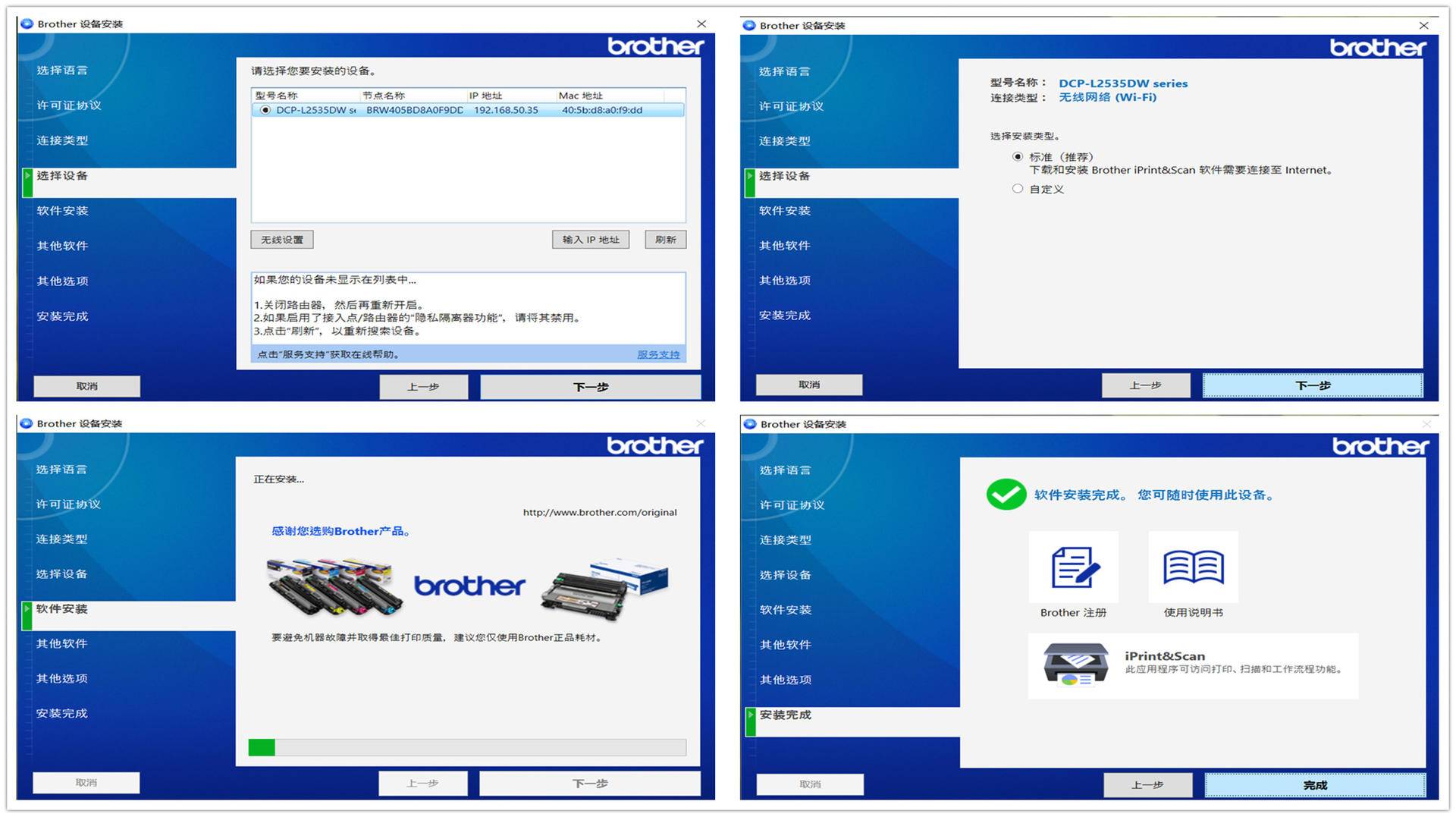Click the installation progress bar
Viewport: 1456px width, 817px height.
tap(467, 747)
